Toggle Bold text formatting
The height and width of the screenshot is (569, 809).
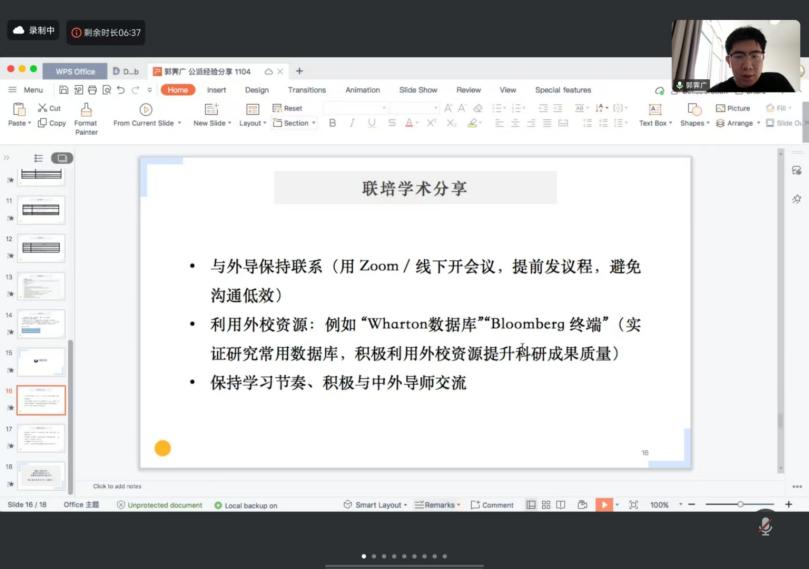click(x=332, y=123)
